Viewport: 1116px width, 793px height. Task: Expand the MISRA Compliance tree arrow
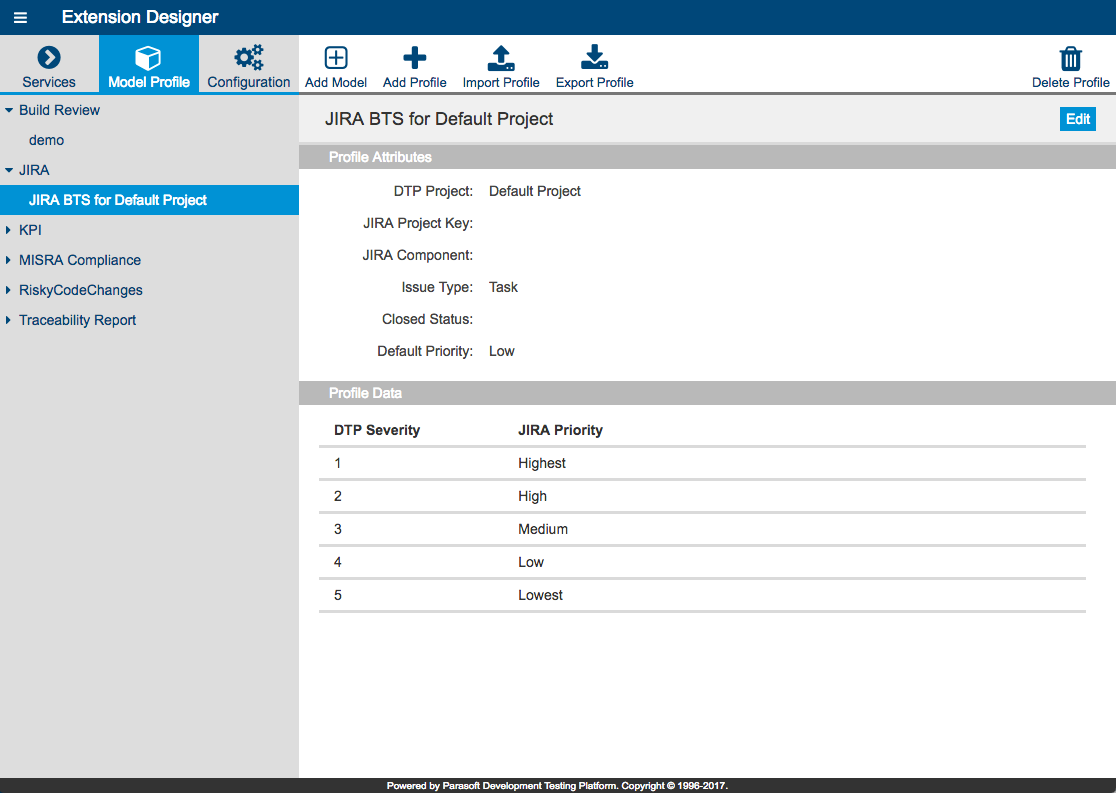click(9, 260)
